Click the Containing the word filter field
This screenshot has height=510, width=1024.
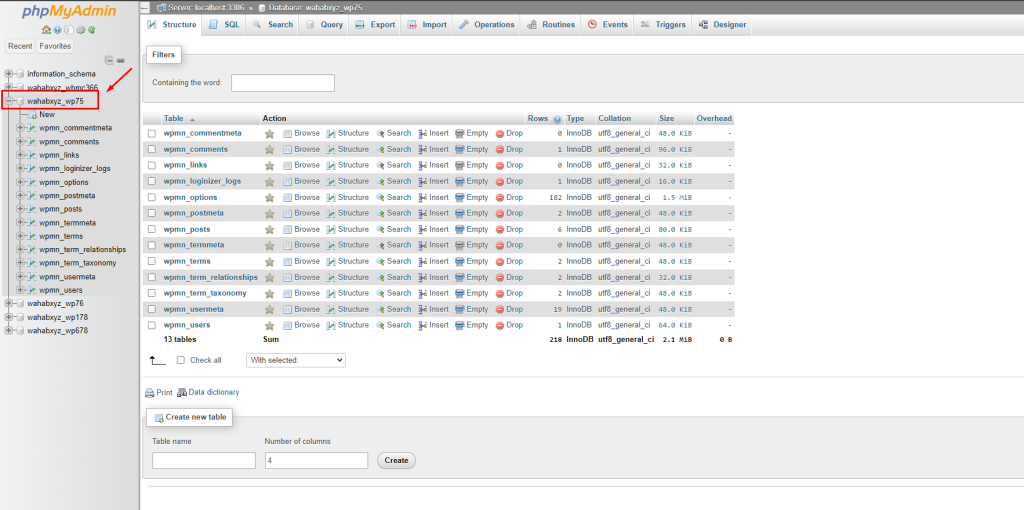tap(282, 83)
